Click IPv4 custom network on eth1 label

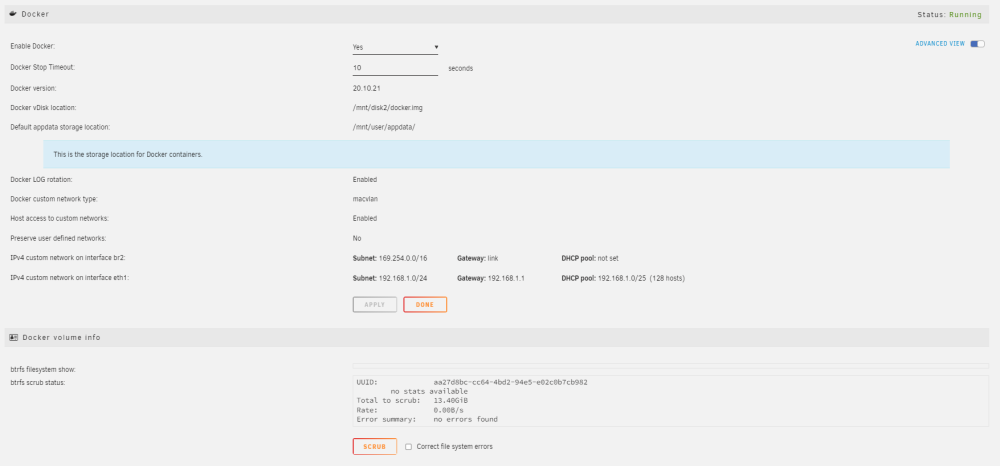(70, 279)
